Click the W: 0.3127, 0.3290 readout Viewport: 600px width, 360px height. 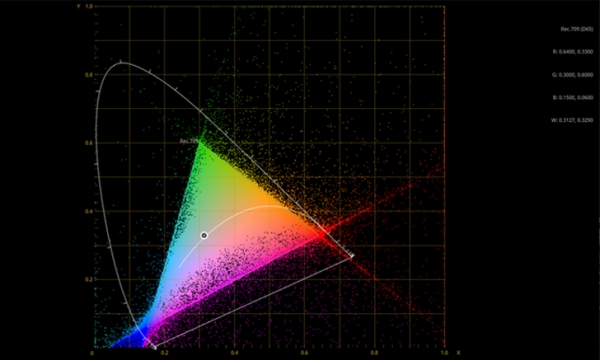coord(572,120)
